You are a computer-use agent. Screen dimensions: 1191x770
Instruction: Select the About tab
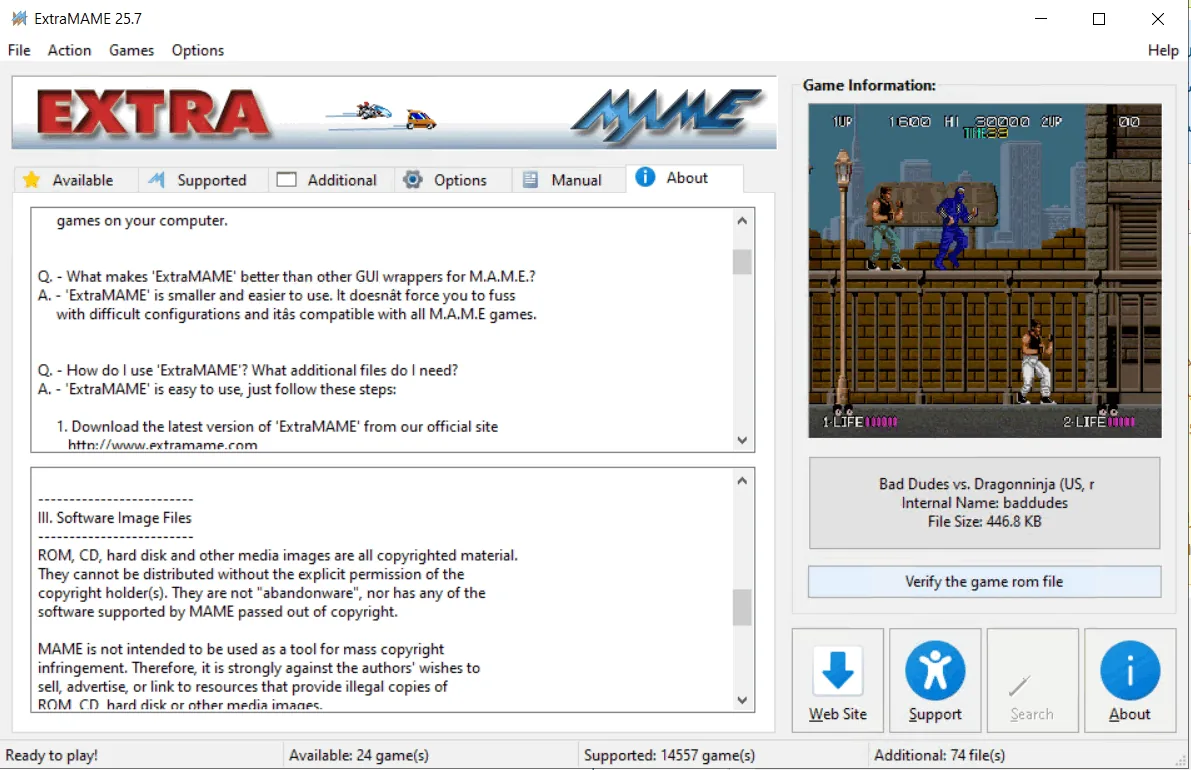[x=684, y=178]
